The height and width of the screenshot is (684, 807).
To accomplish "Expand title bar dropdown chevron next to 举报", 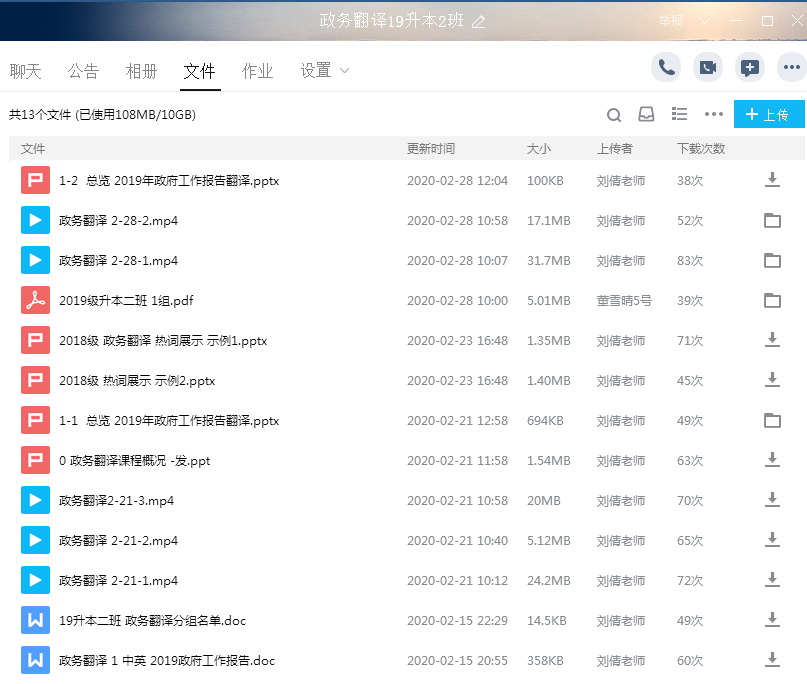I will pyautogui.click(x=705, y=21).
